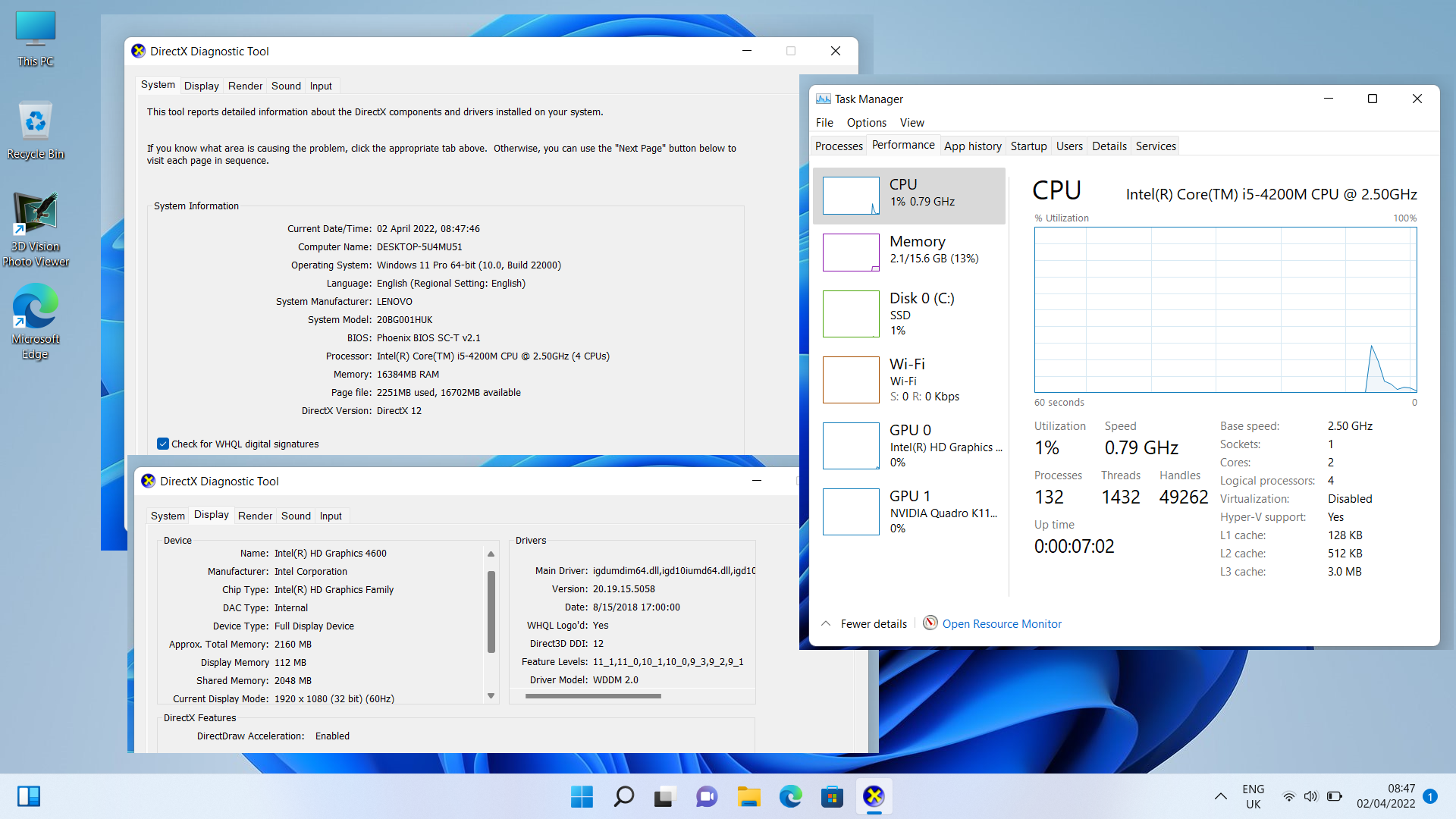Show hidden icons tray chevron

point(1220,796)
